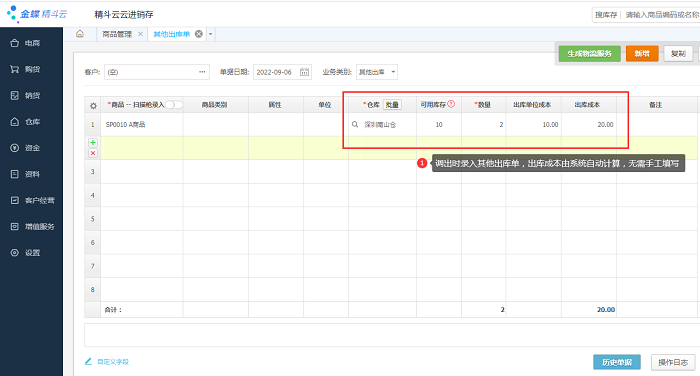
Task: Expand the tab list dropdown arrow
Action: pyautogui.click(x=210, y=34)
